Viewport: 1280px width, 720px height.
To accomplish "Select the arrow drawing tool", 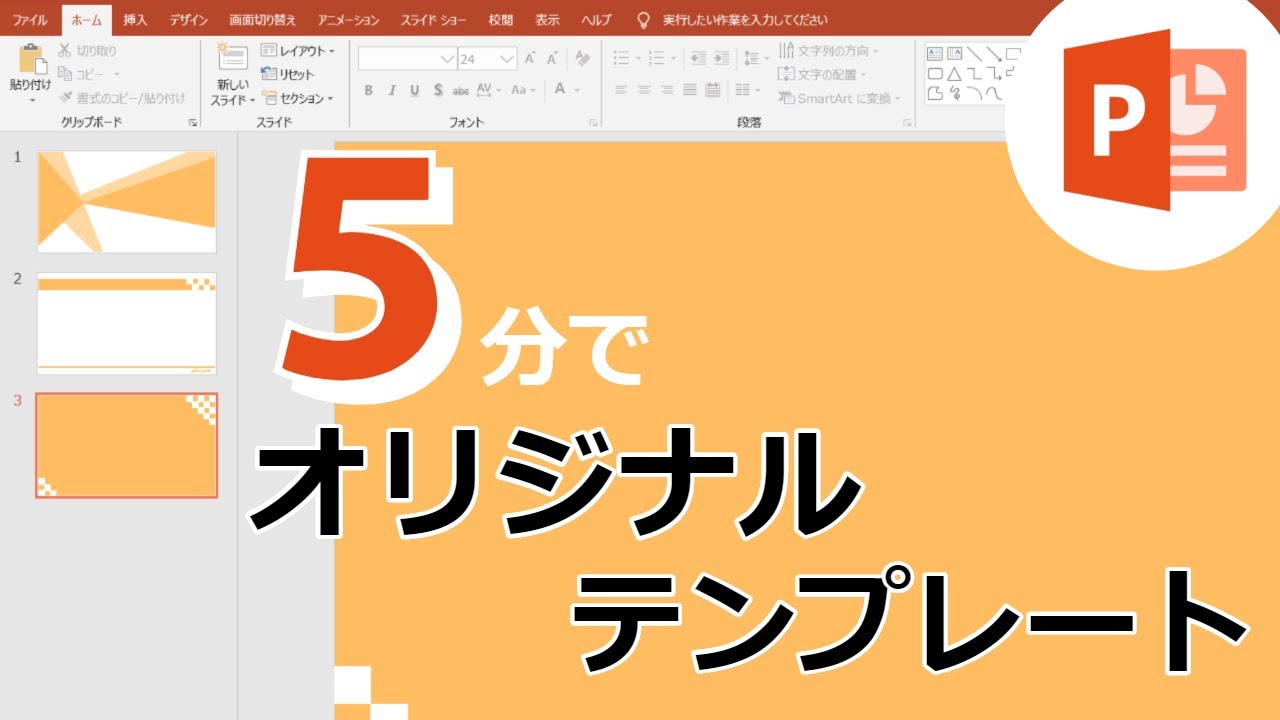I will 995,54.
